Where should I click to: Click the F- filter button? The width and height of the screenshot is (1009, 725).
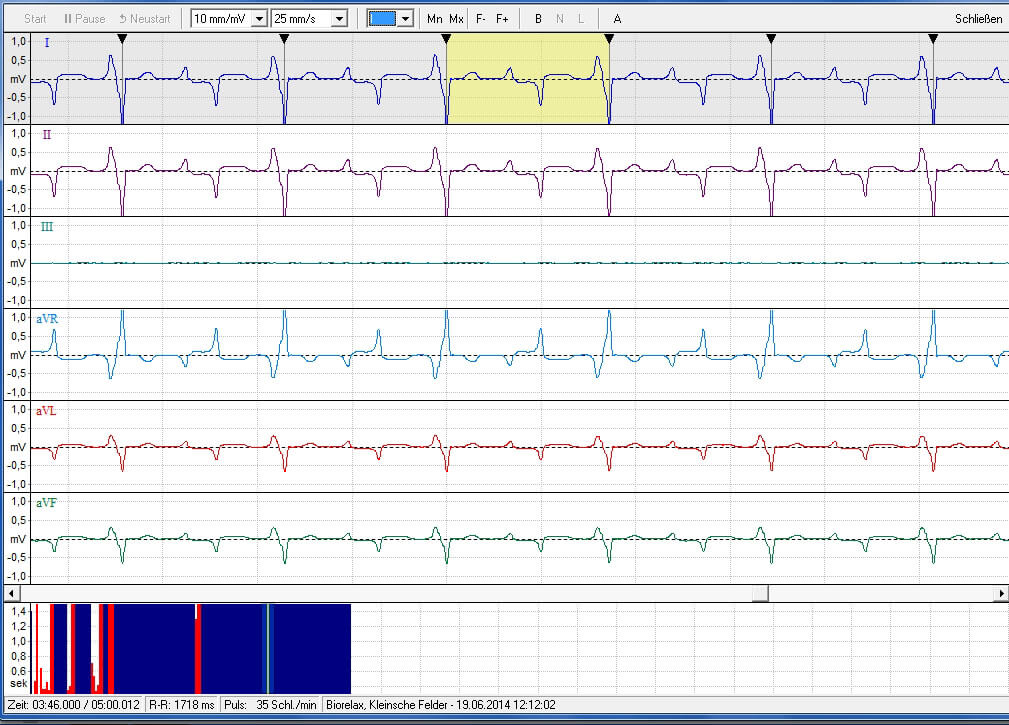coord(481,19)
